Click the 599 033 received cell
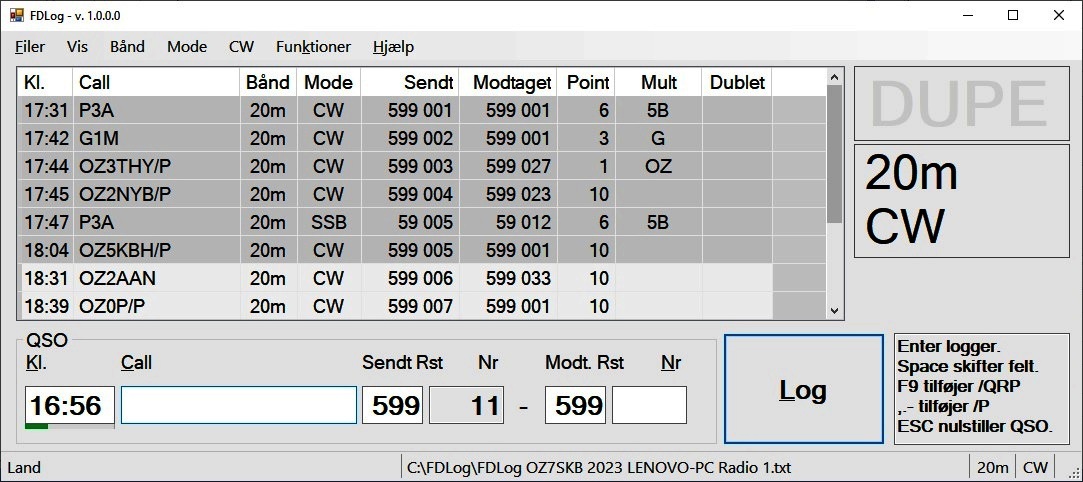Screen dimensions: 1083x482 click(x=508, y=278)
